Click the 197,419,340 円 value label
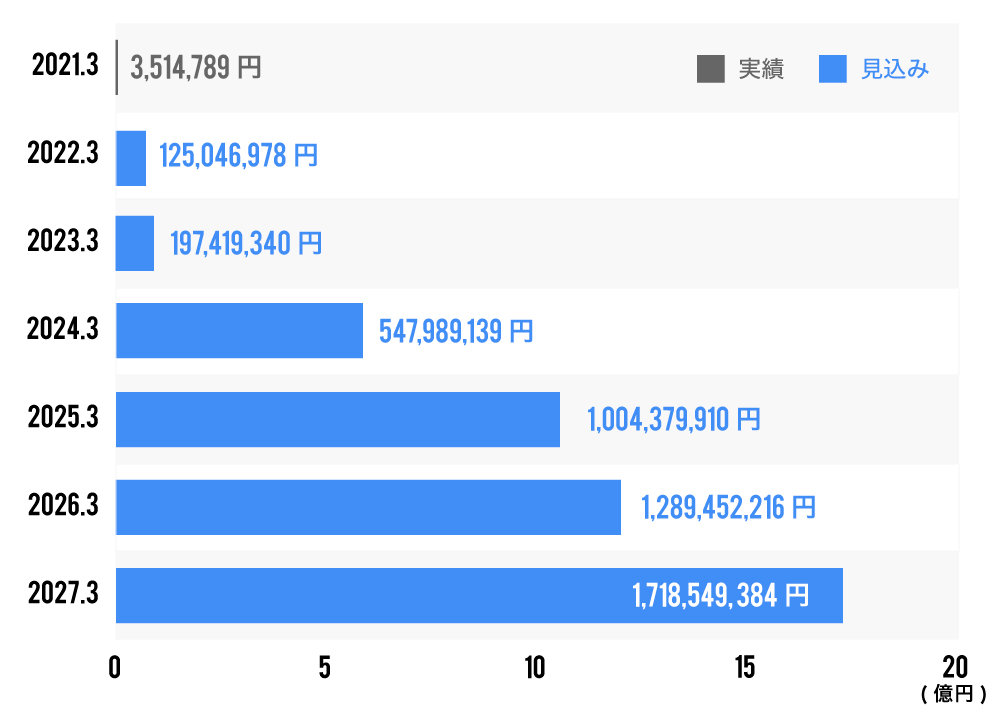 [x=246, y=243]
